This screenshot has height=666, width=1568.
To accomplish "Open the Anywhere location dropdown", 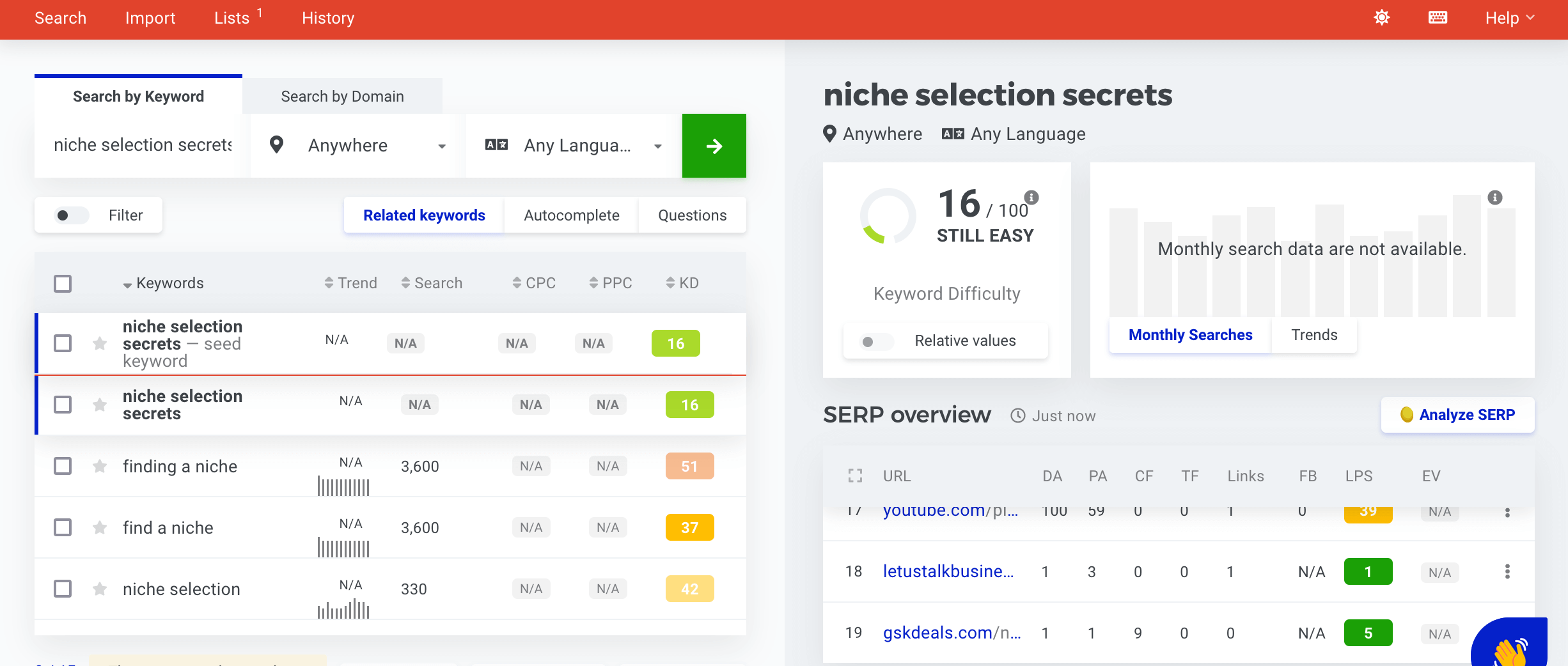I will 358,146.
